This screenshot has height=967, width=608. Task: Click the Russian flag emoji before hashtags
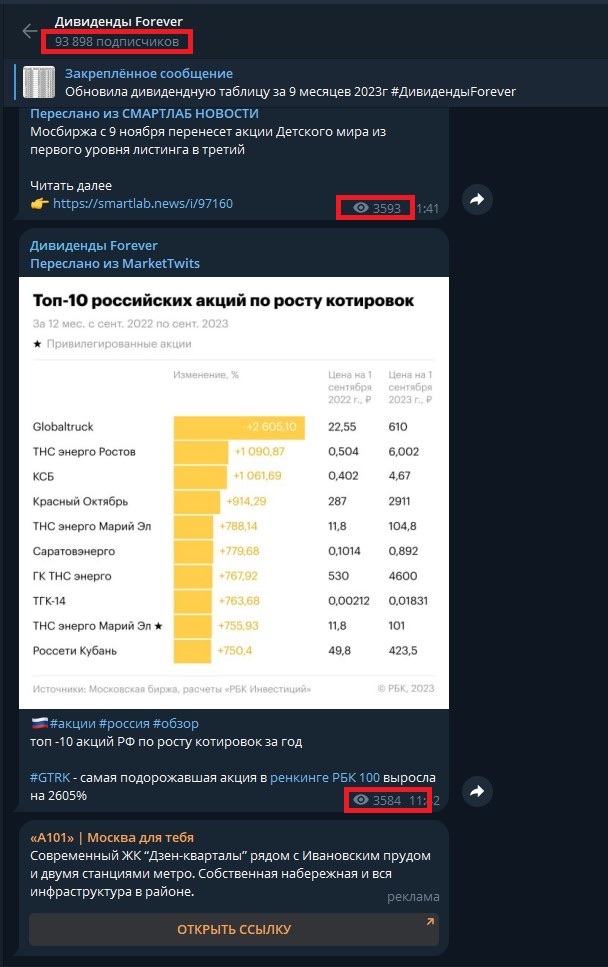tap(38, 723)
